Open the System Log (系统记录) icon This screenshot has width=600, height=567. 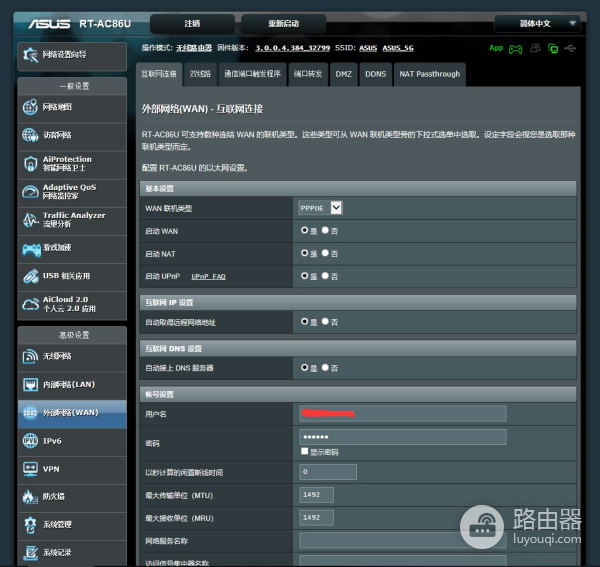click(30, 552)
